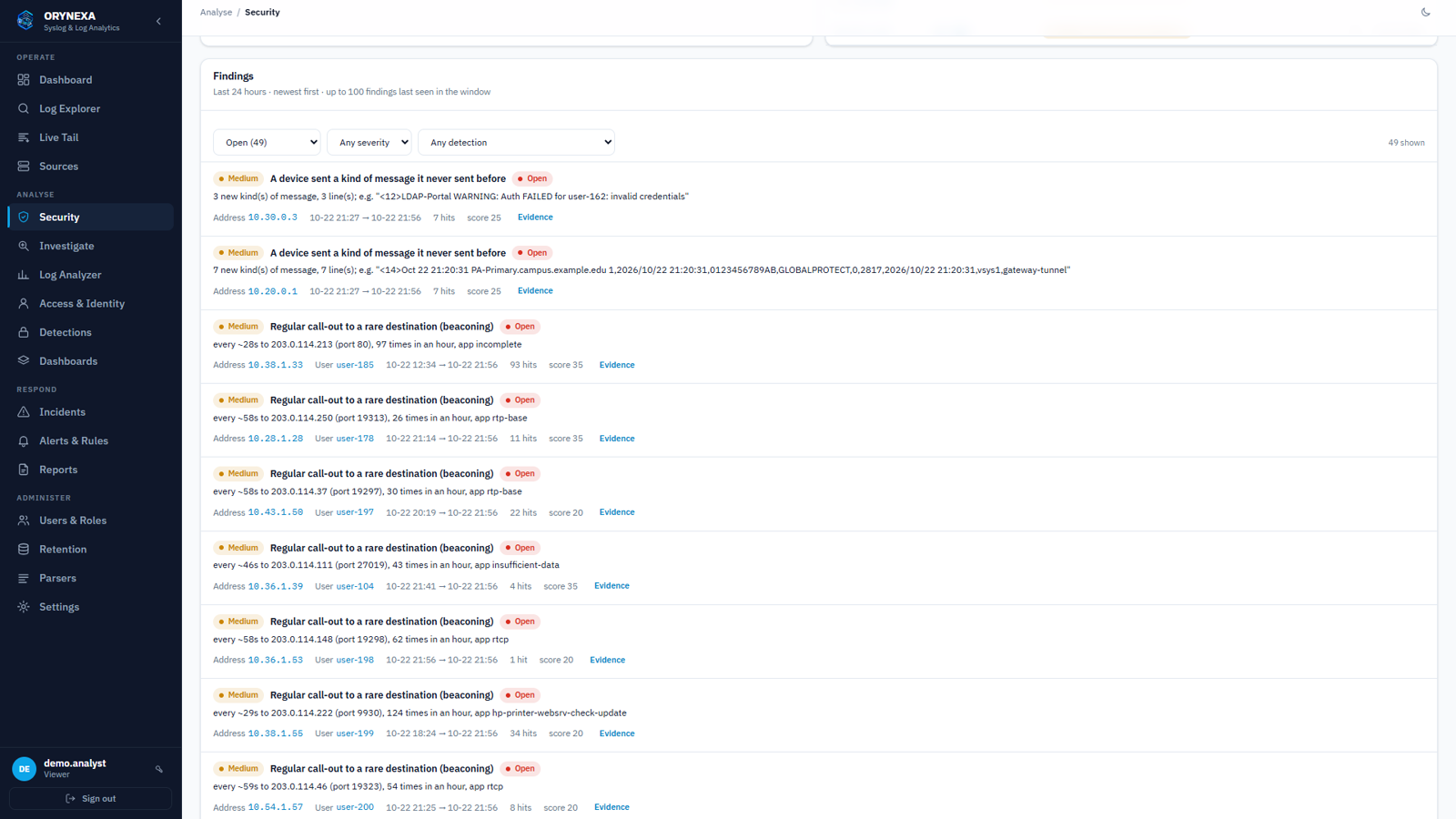
Task: Click the Dashboard grid icon in sidebar
Action: point(24,80)
